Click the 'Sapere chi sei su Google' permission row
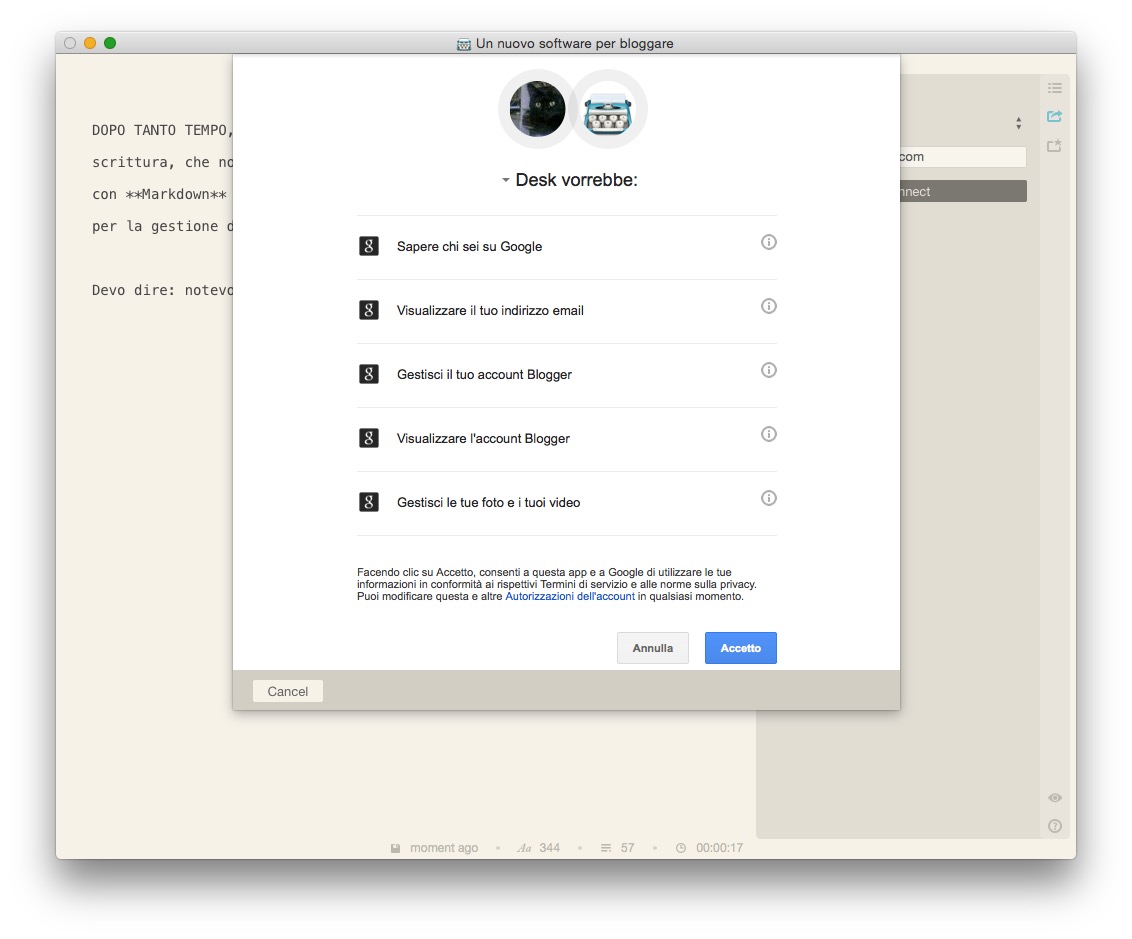 tap(567, 247)
